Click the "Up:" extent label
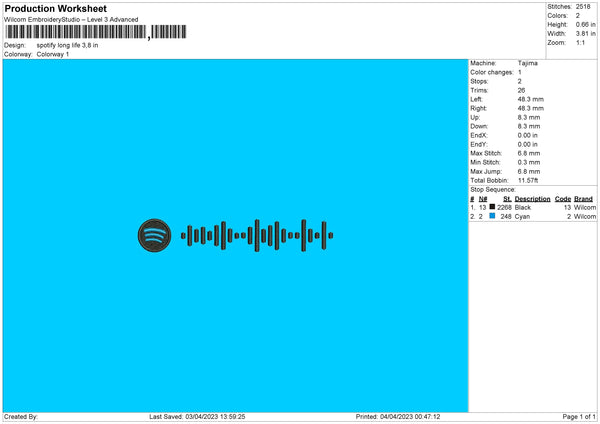The width and height of the screenshot is (600, 424). [x=475, y=117]
